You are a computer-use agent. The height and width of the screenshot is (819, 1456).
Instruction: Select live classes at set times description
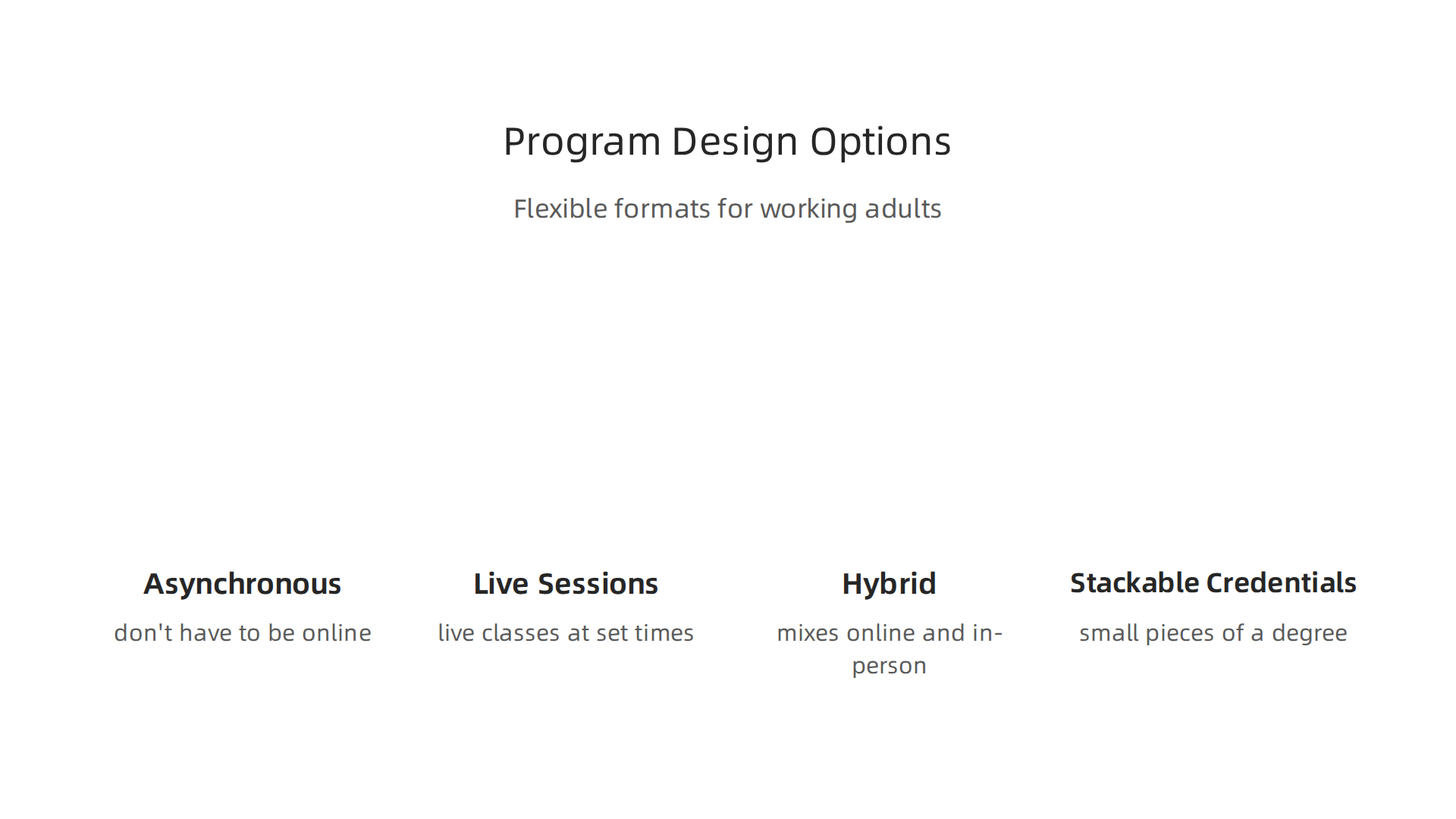point(566,632)
